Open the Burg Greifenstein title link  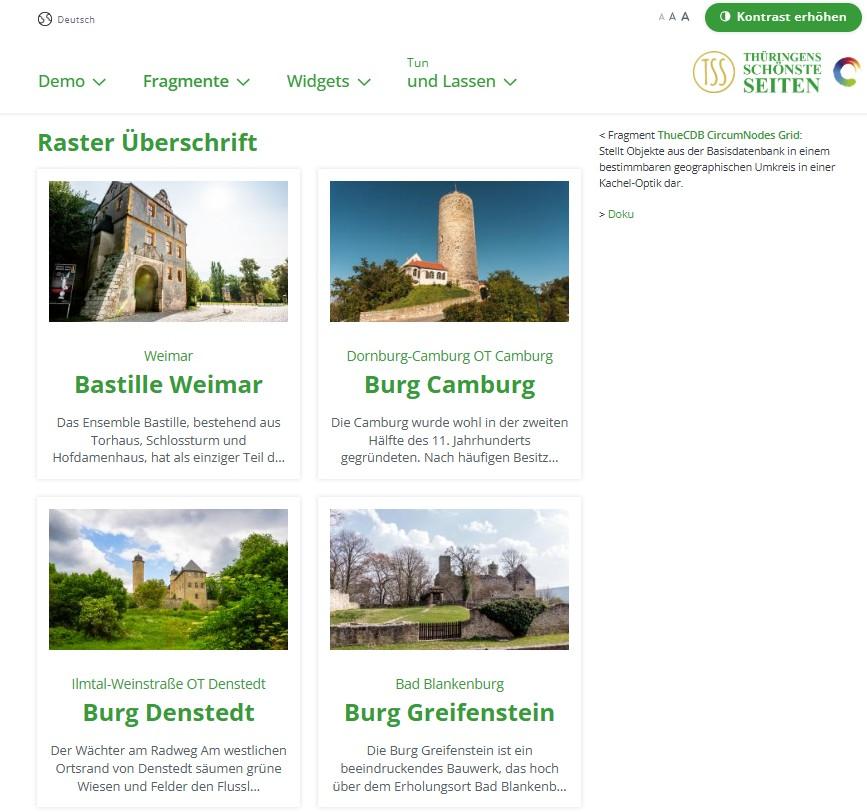point(450,713)
